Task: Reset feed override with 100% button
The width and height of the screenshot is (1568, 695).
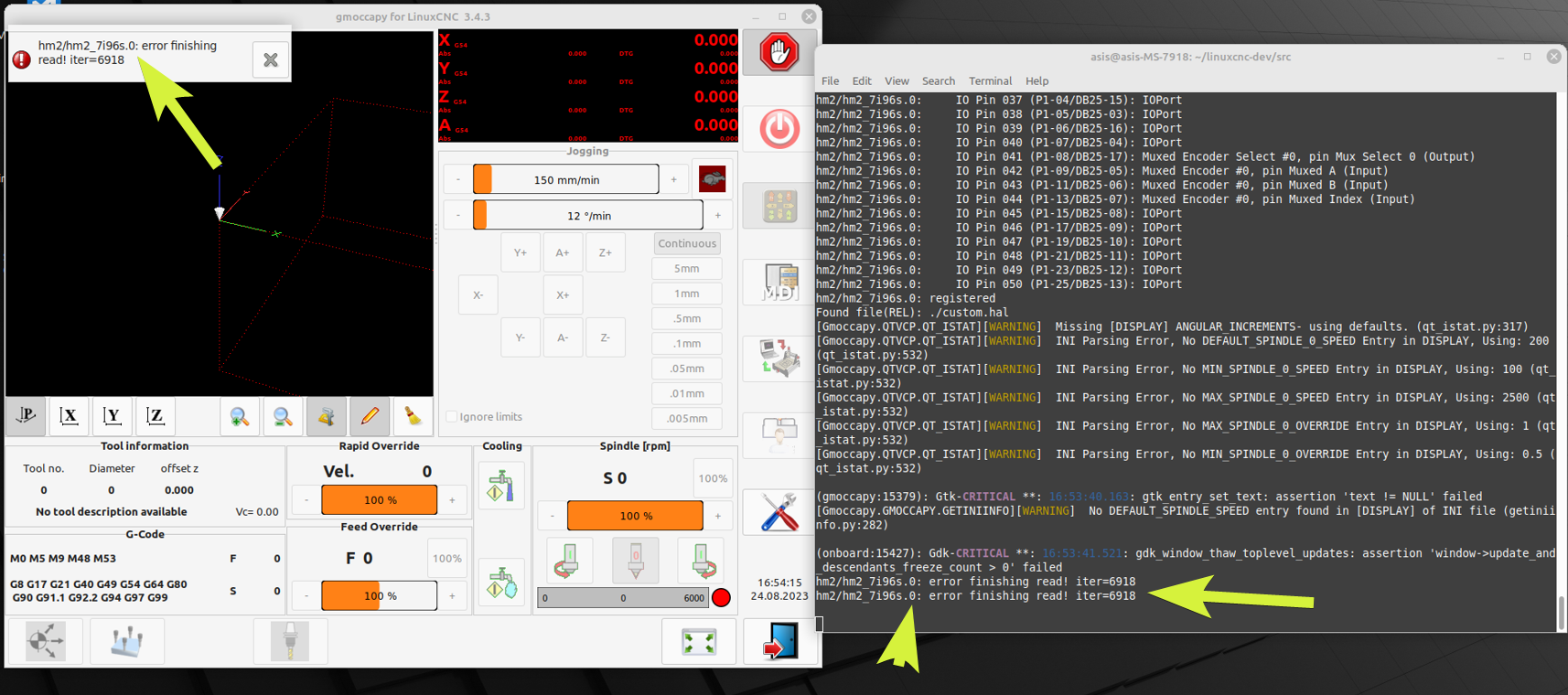Action: [x=446, y=558]
